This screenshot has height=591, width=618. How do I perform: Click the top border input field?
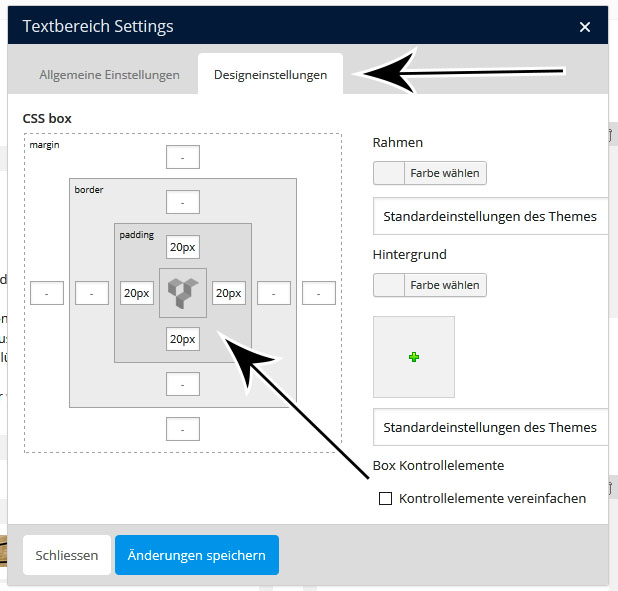click(x=183, y=202)
